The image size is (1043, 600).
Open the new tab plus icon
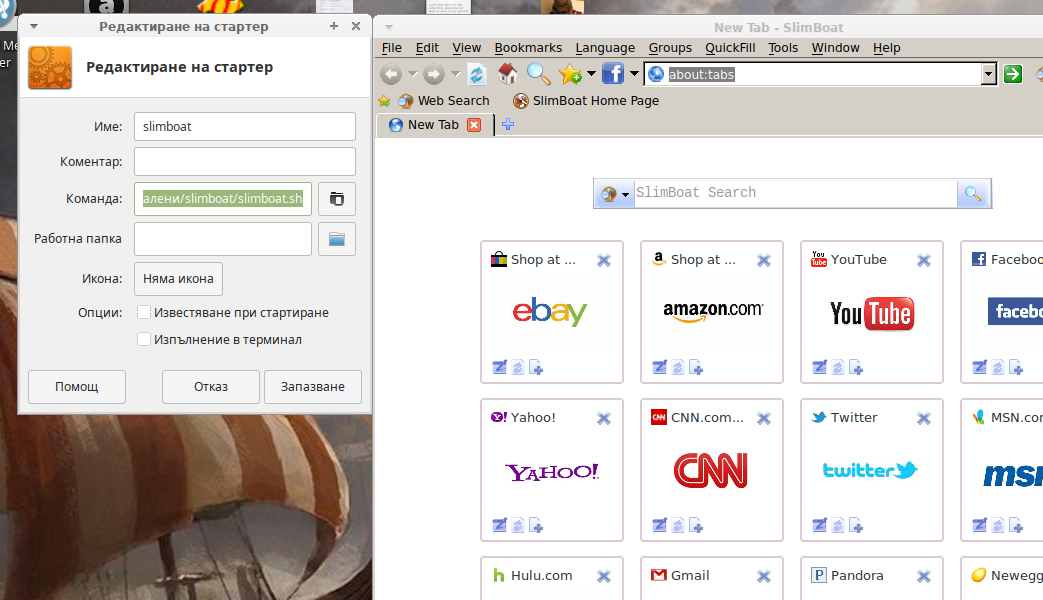point(508,124)
